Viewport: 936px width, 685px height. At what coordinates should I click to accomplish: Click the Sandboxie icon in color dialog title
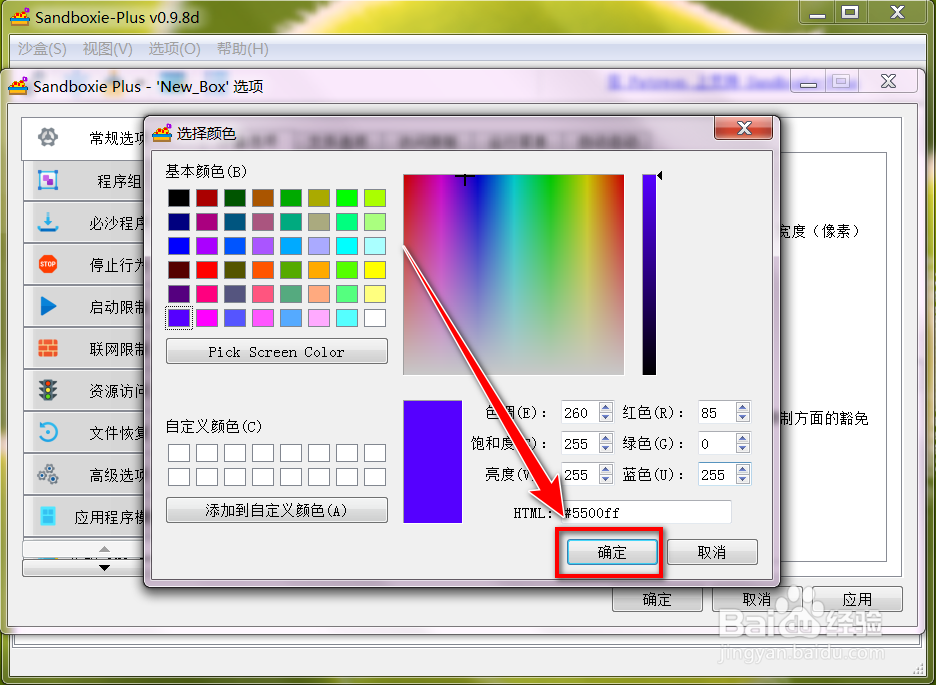[162, 133]
